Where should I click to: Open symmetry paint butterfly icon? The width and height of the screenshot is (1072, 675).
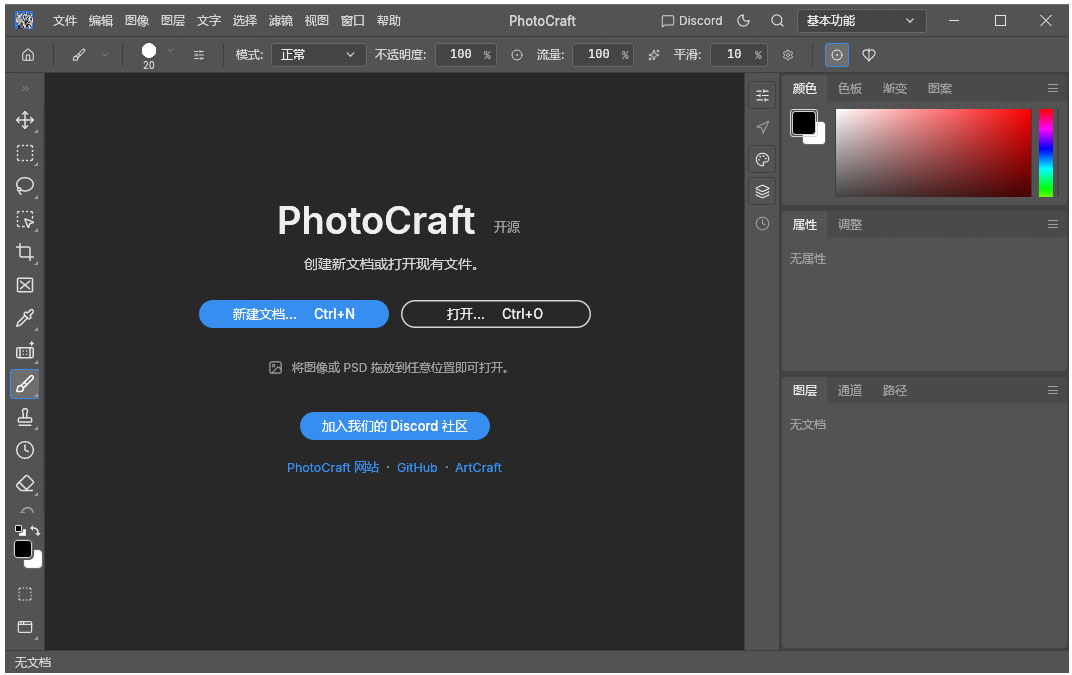(x=869, y=55)
